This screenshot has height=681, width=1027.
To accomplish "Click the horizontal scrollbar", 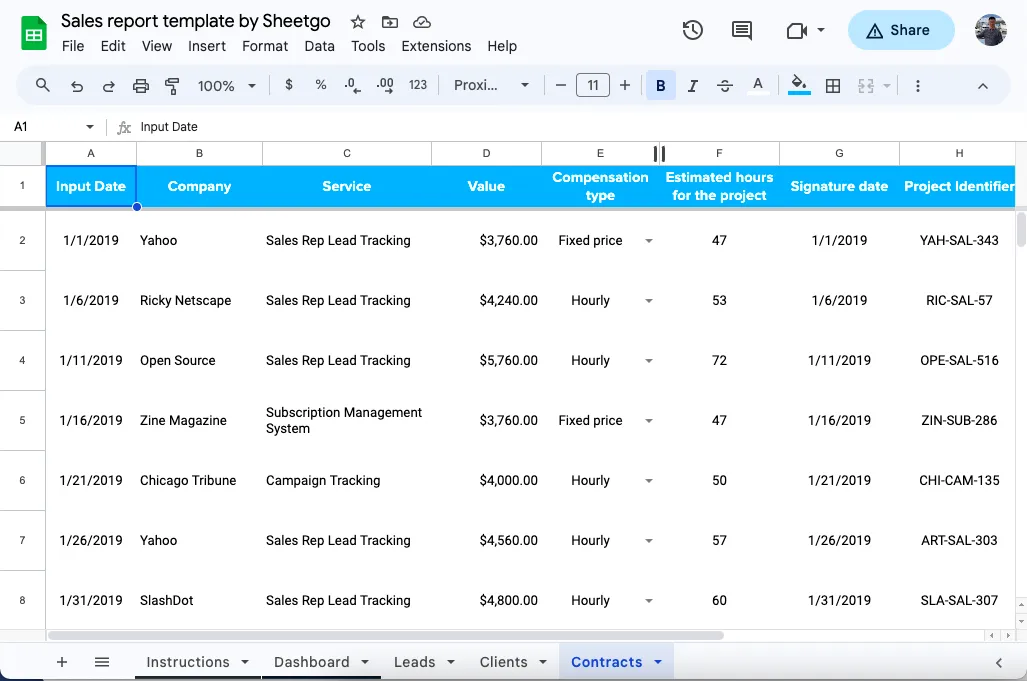I will 386,635.
